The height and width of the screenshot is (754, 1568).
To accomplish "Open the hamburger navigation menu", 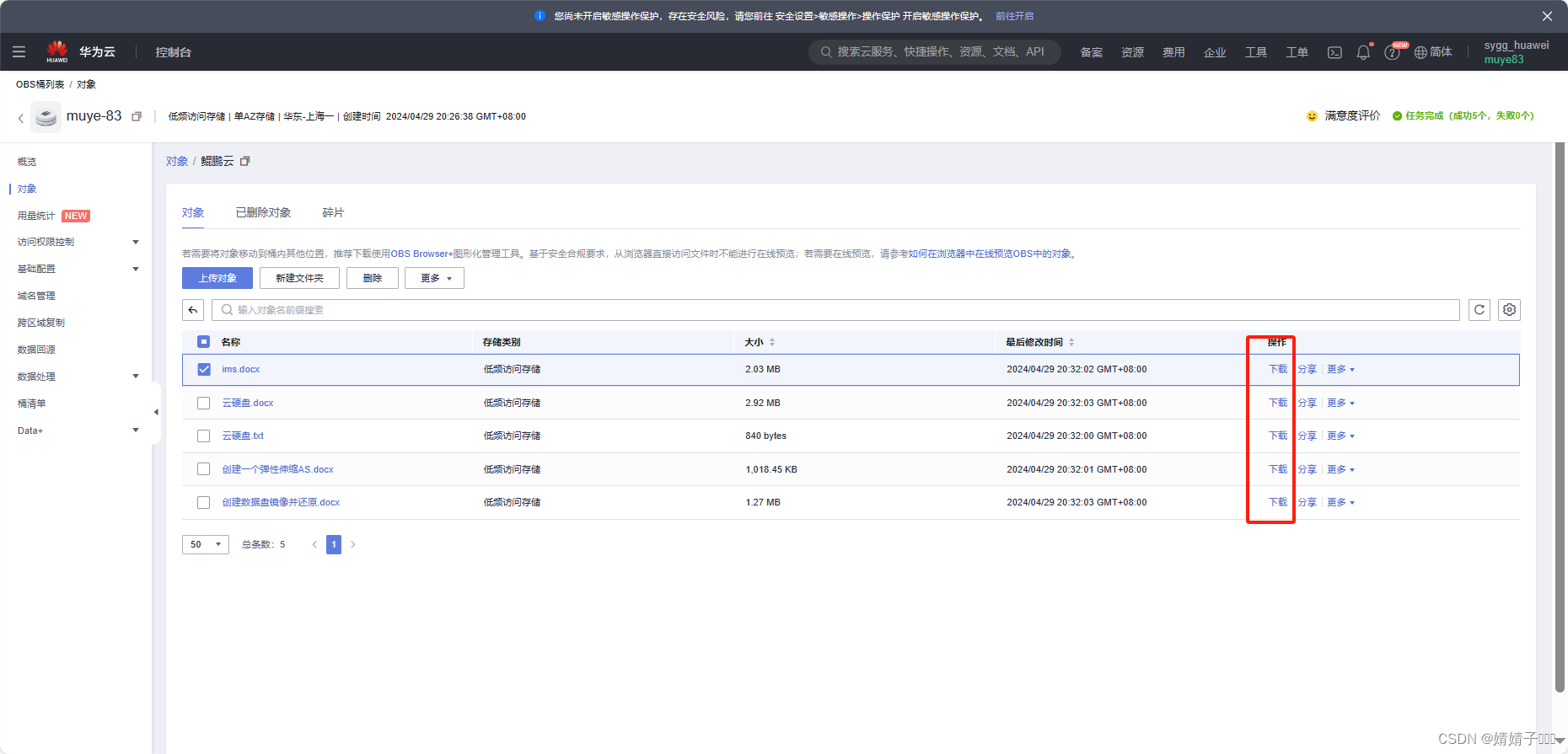I will point(19,52).
